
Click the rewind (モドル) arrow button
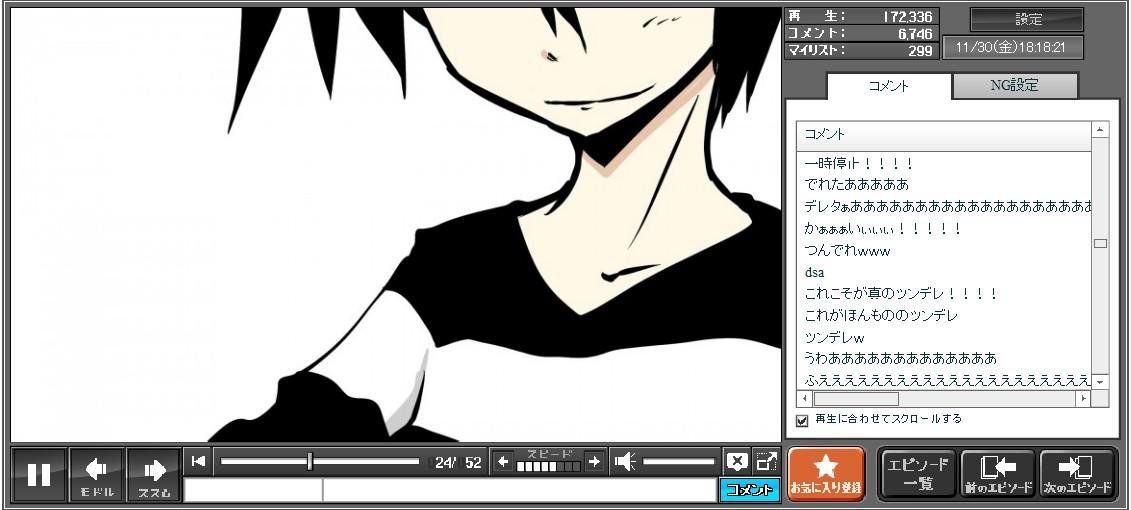(x=97, y=474)
